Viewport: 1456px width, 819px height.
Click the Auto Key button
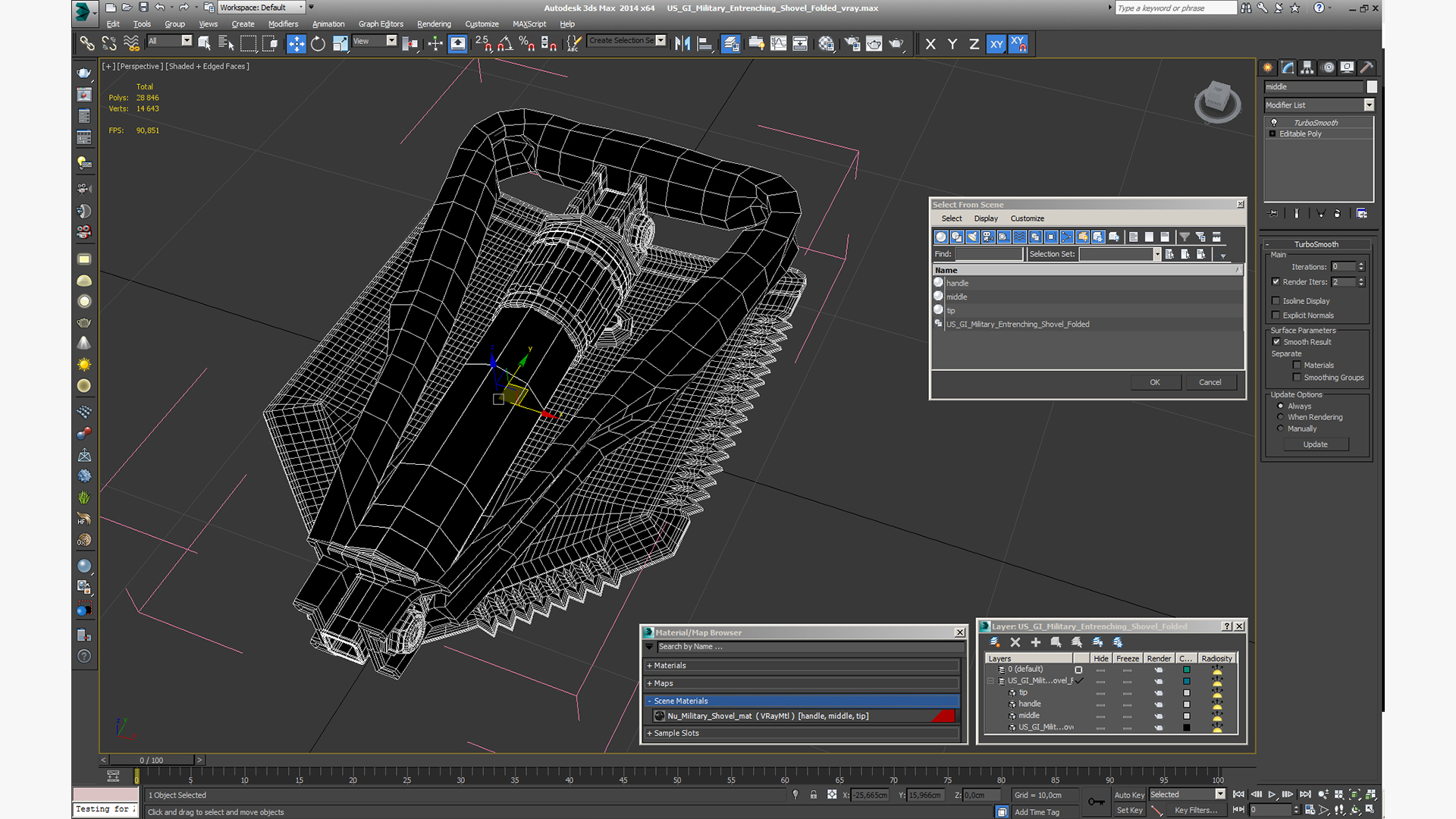point(1129,795)
